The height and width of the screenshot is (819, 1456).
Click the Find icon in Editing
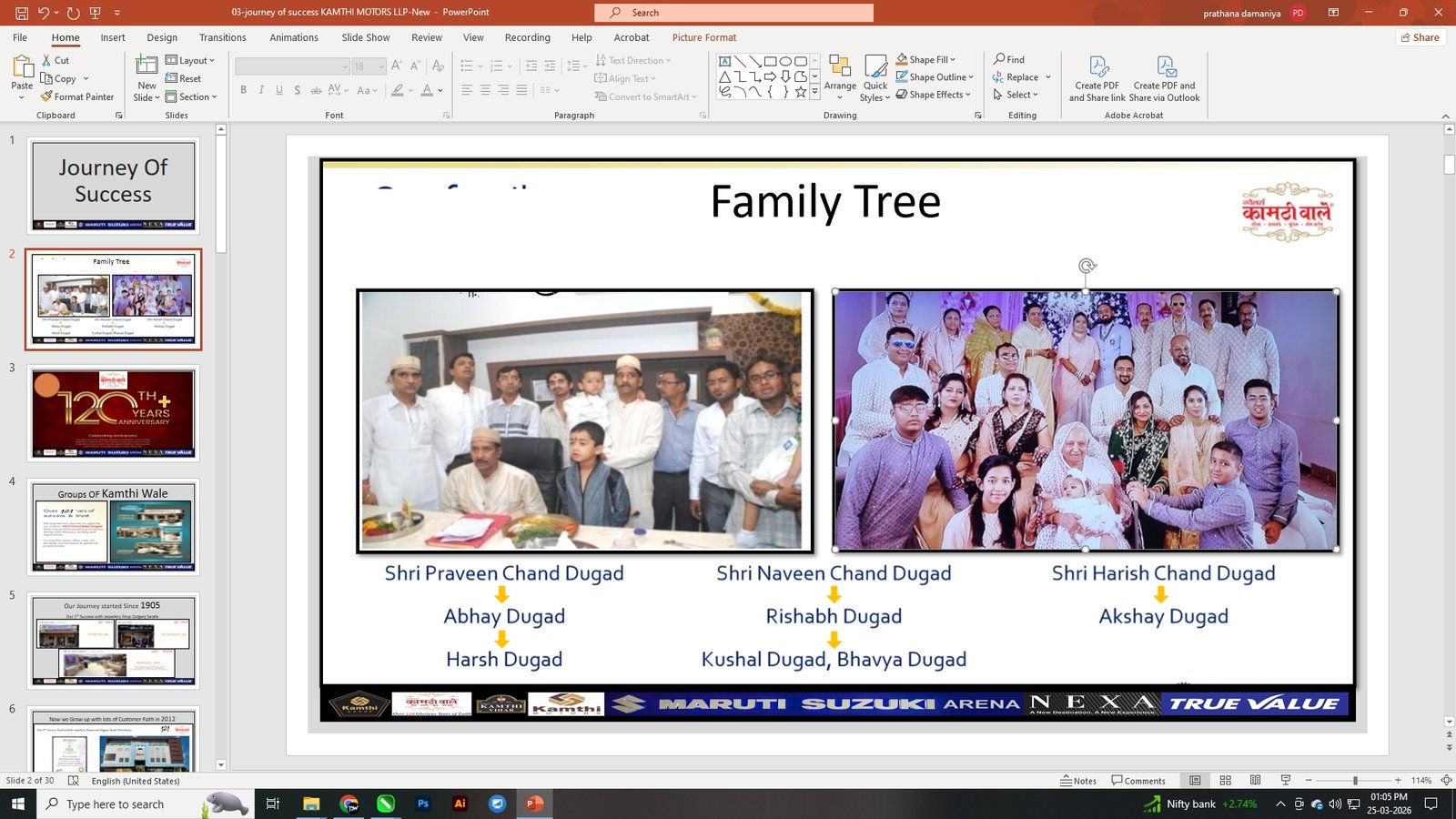coord(999,59)
